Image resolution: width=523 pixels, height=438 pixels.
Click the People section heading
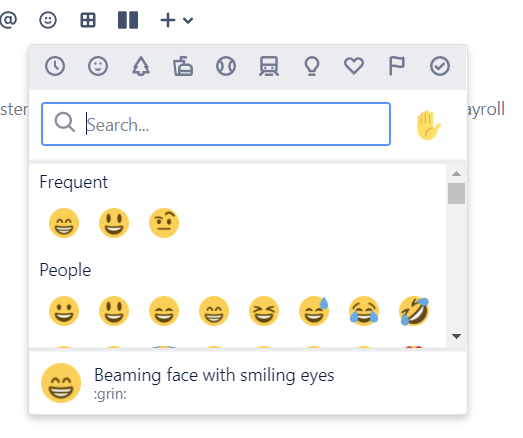click(x=65, y=270)
